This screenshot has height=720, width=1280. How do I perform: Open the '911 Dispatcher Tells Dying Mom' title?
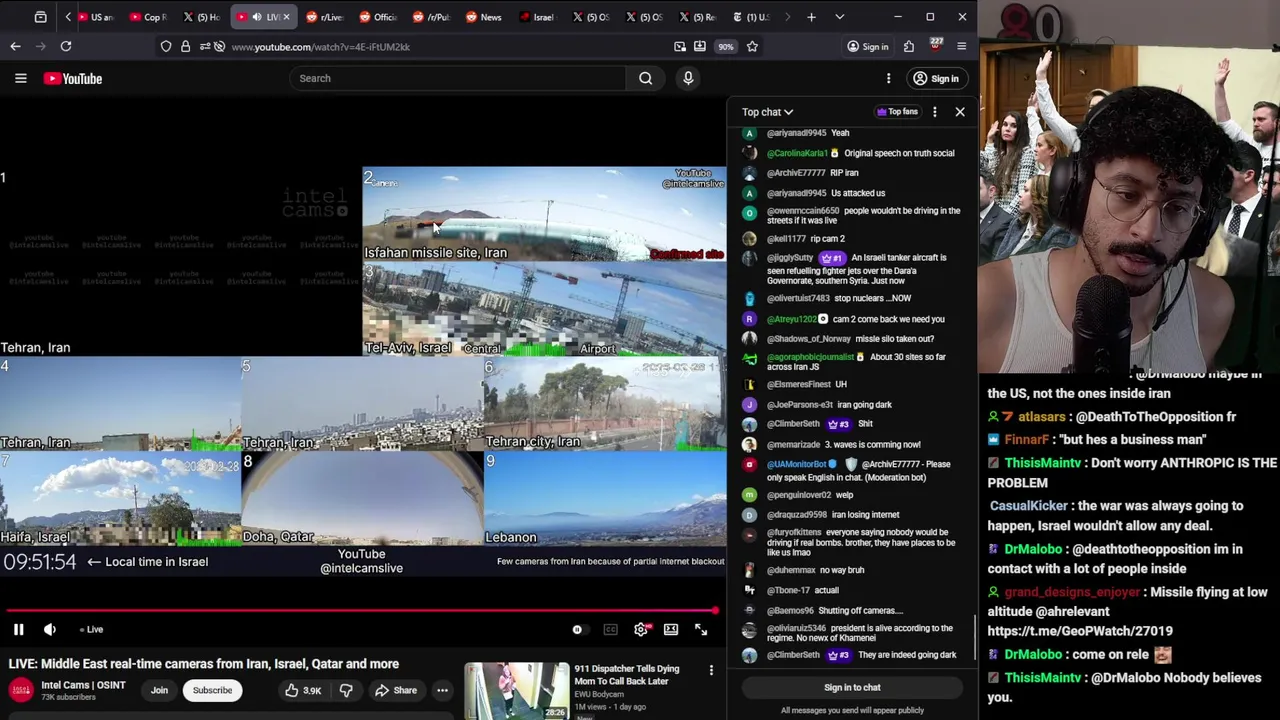[x=627, y=674]
